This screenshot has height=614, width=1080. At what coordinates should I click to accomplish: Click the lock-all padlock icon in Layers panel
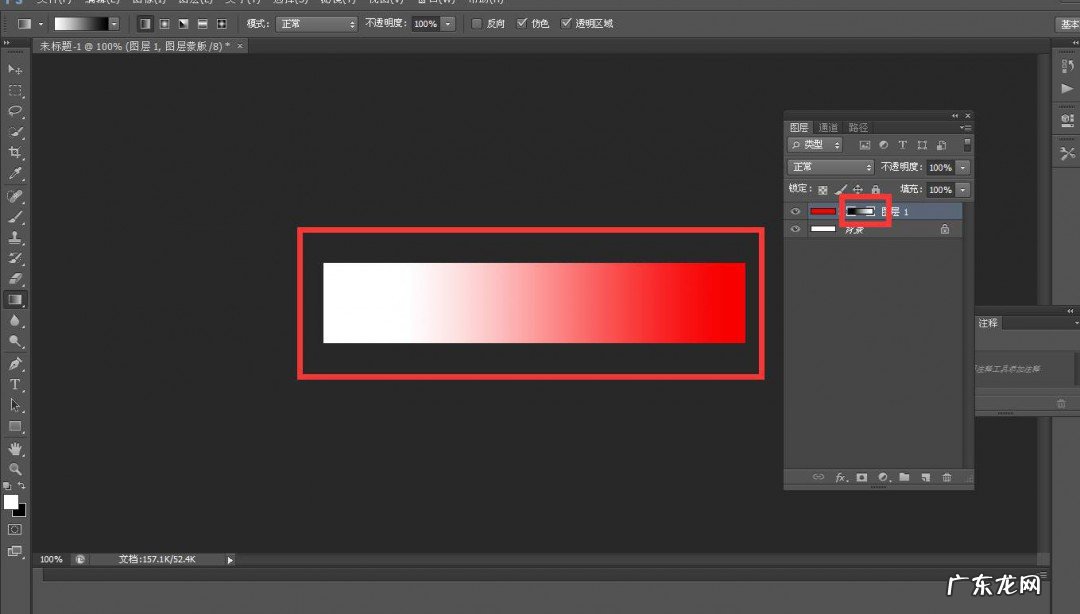point(875,190)
